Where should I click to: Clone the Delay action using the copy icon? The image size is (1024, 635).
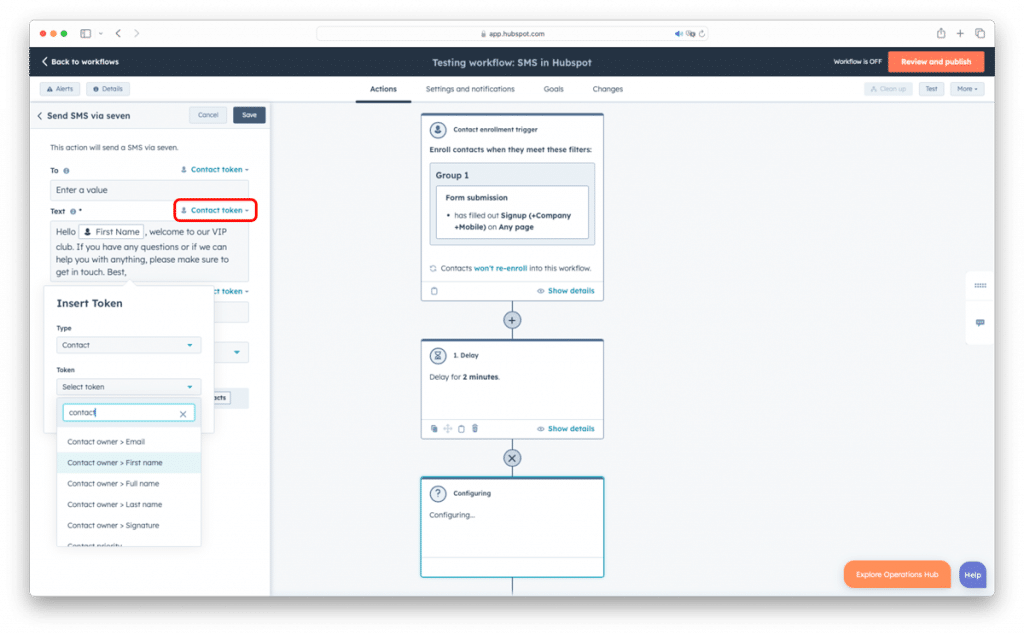434,428
